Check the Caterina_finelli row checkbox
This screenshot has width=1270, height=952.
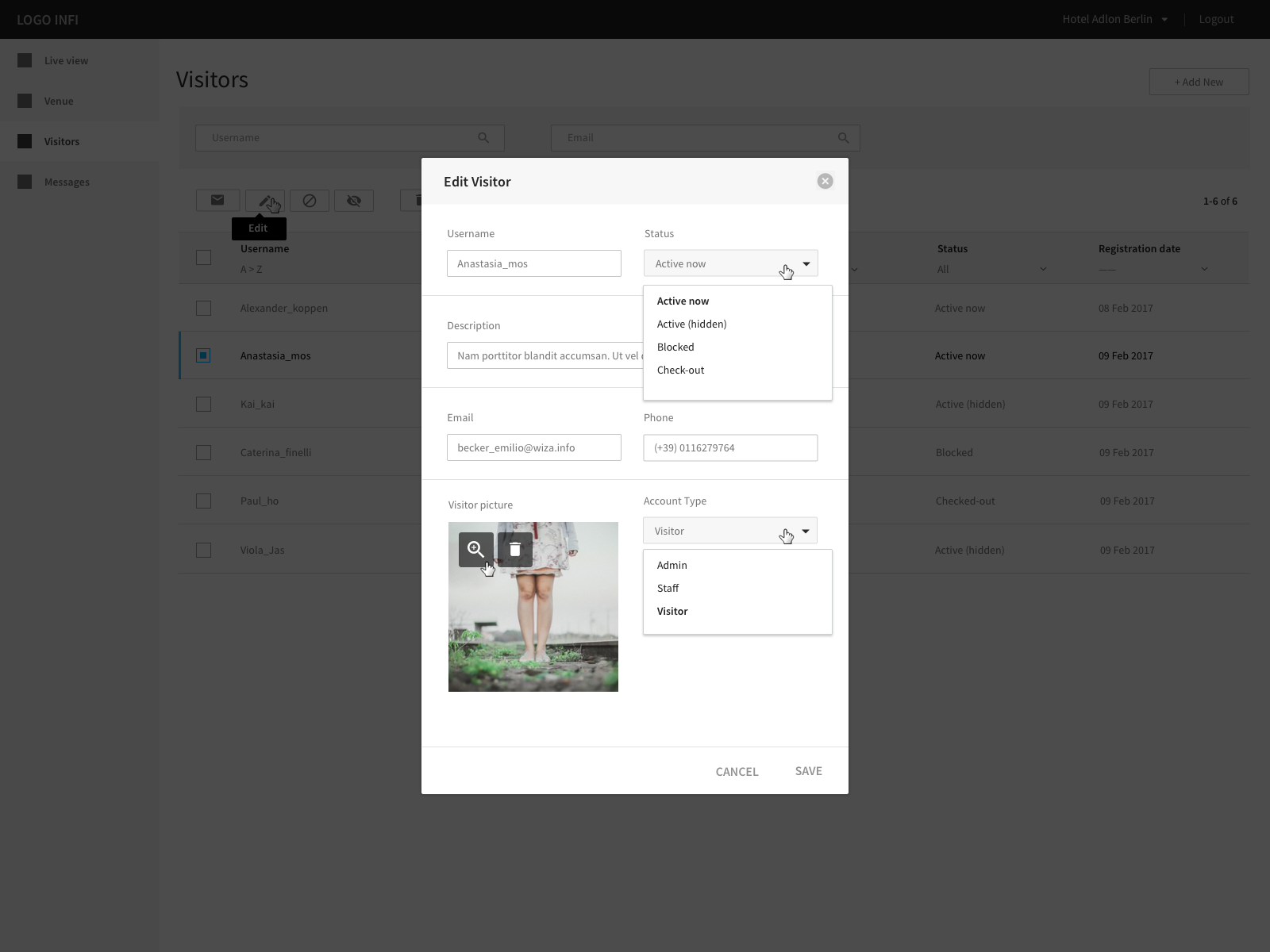203,452
